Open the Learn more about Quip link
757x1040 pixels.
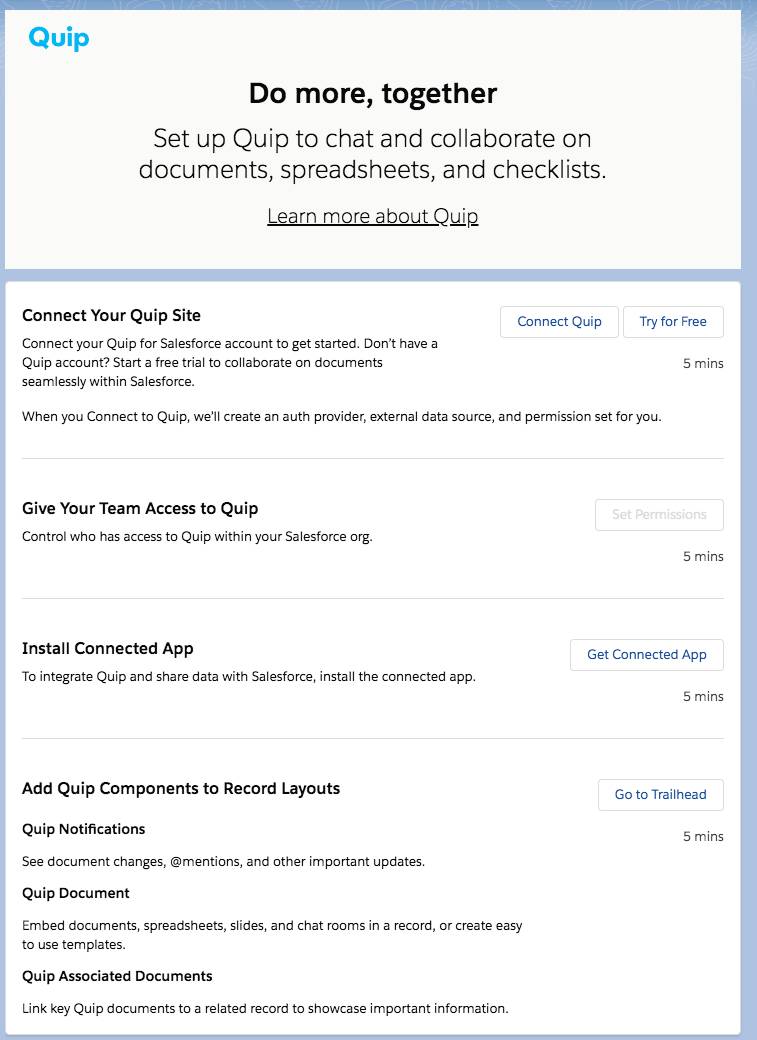tap(372, 216)
